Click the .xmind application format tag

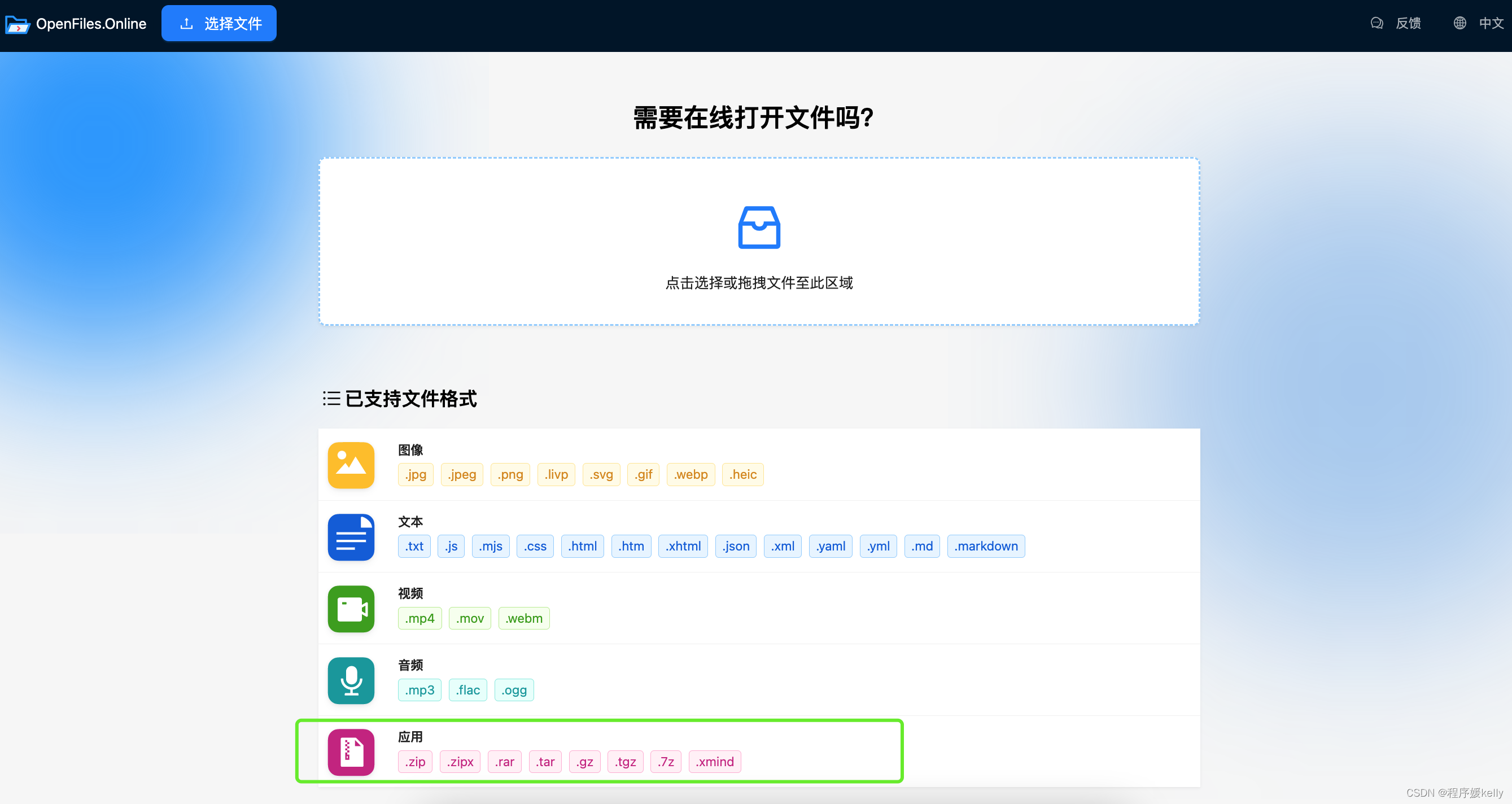pyautogui.click(x=714, y=761)
